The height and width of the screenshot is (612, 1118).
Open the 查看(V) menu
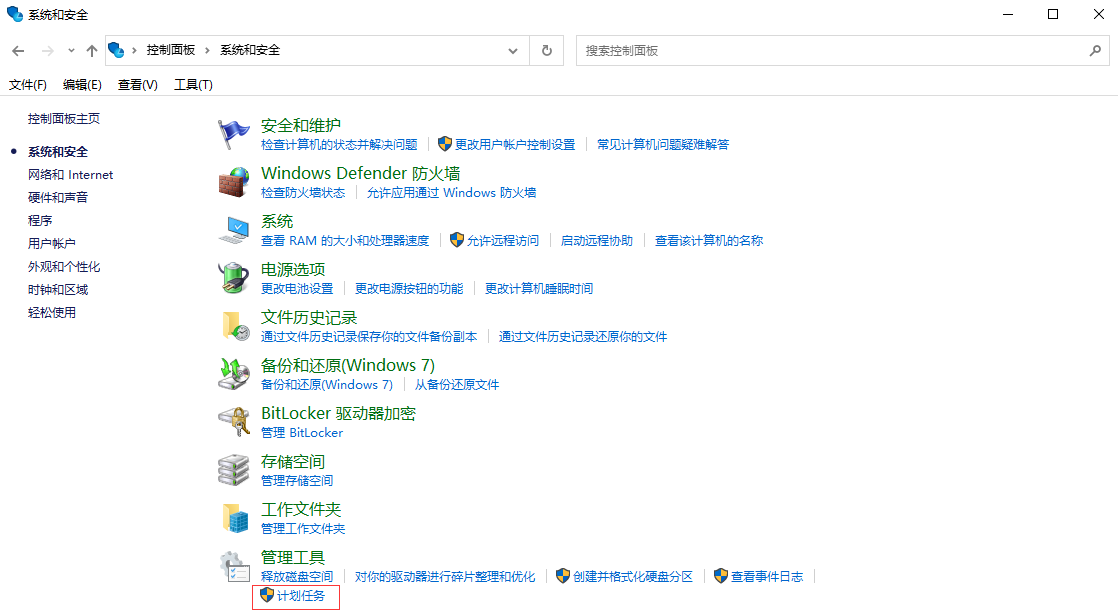click(x=138, y=85)
